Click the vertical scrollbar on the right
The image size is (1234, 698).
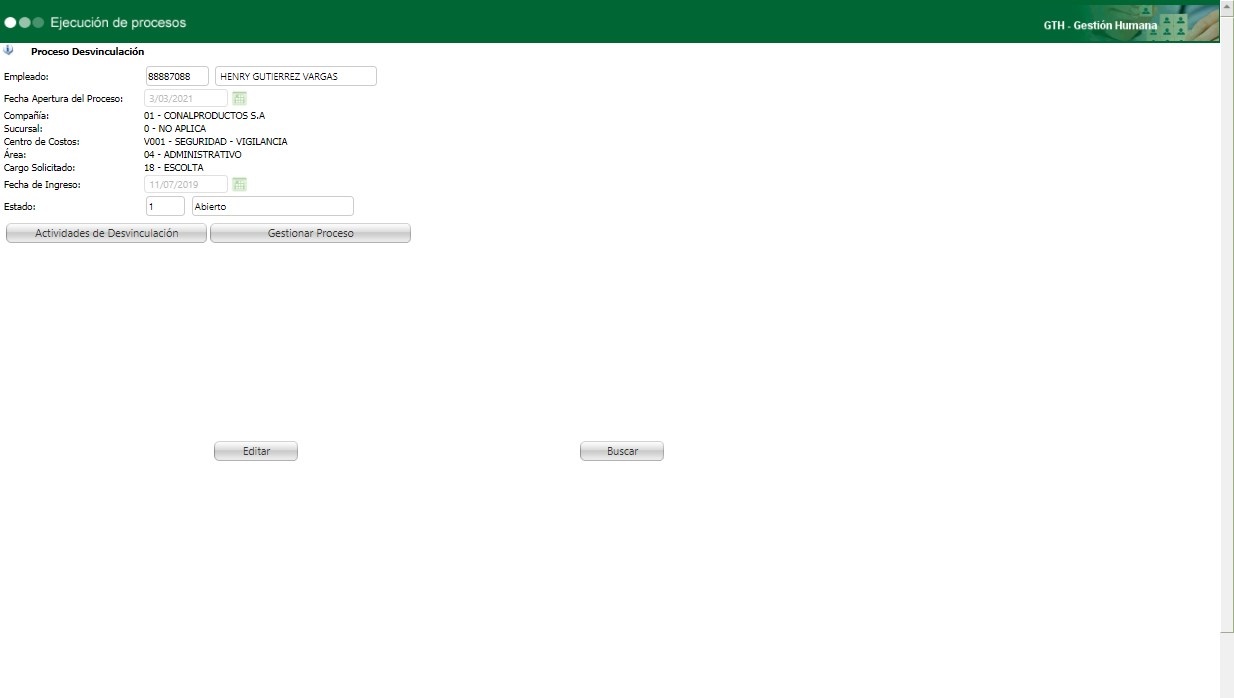[x=1227, y=350]
